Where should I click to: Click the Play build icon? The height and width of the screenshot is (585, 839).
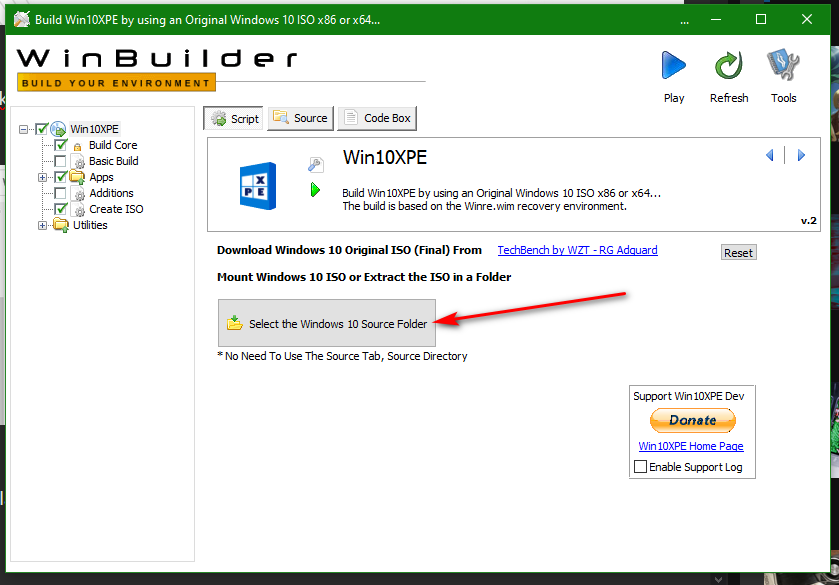tap(674, 65)
